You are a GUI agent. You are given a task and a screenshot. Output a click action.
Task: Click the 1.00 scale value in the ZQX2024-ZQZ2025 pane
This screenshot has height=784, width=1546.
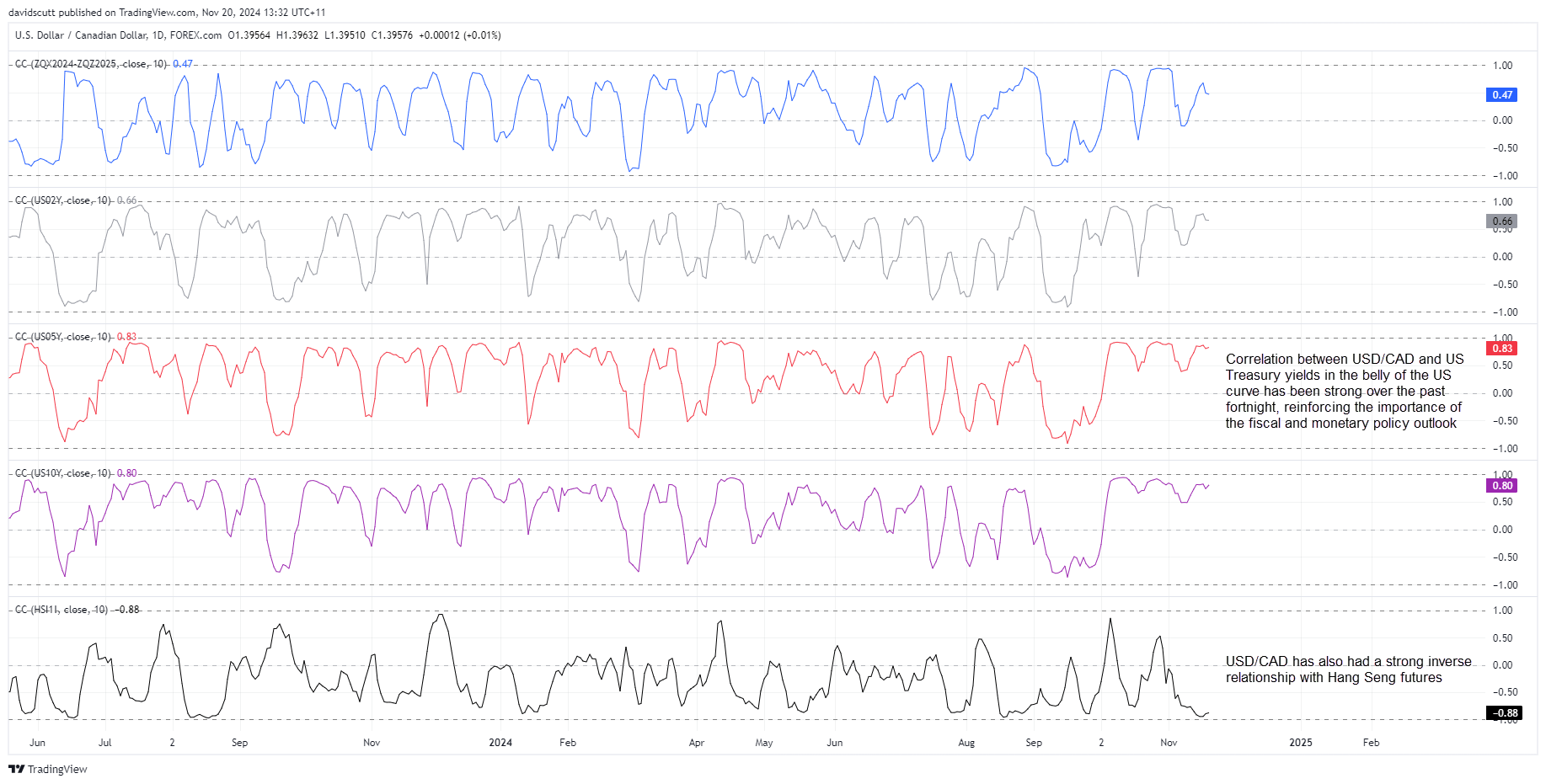pyautogui.click(x=1502, y=66)
